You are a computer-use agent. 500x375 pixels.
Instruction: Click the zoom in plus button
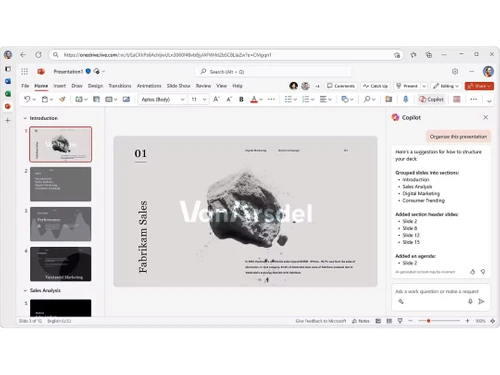tap(467, 321)
